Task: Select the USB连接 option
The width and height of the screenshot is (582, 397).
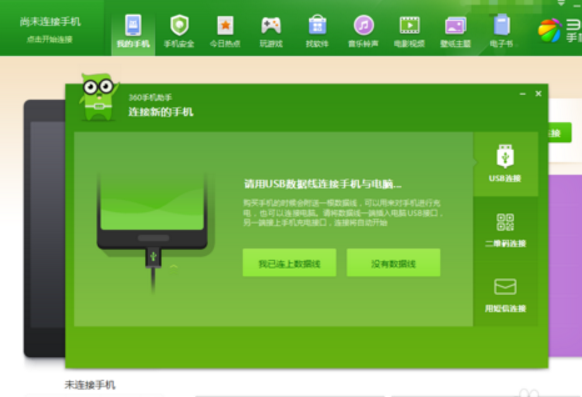Action: click(505, 164)
